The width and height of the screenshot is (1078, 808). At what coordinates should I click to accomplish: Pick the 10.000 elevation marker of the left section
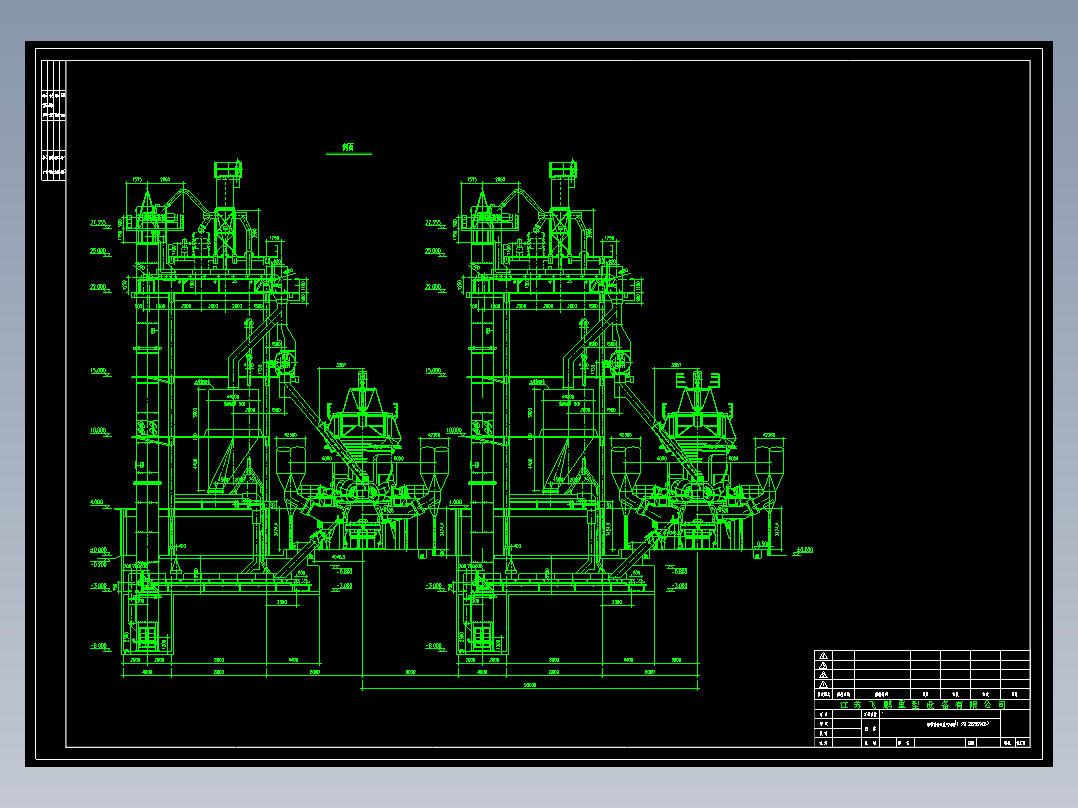[x=100, y=432]
